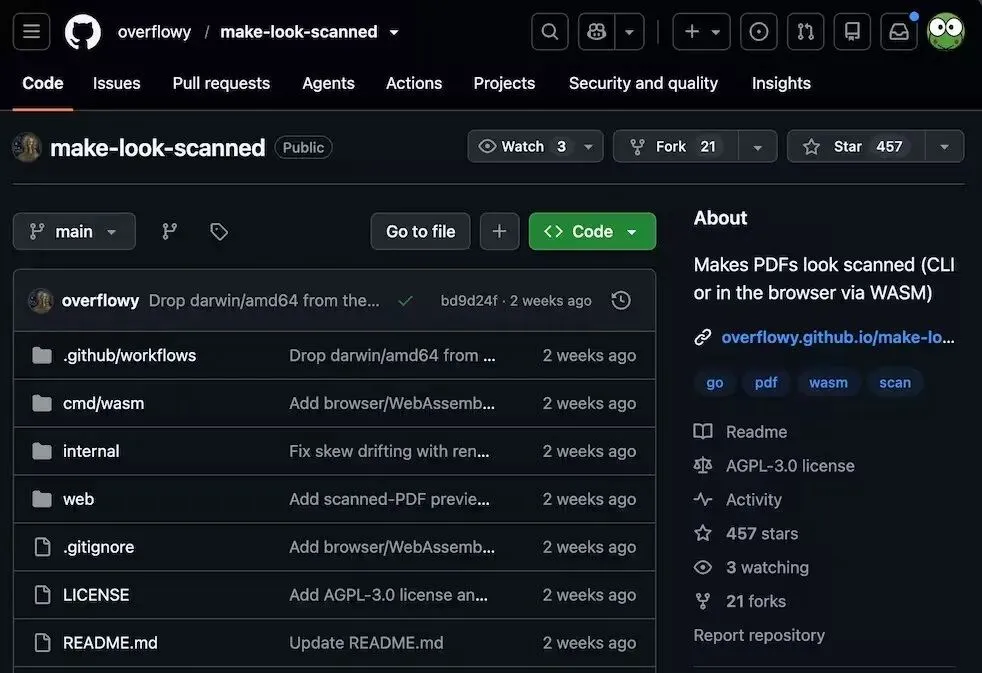982x673 pixels.
Task: Open commit message Update README.md
Action: click(366, 643)
